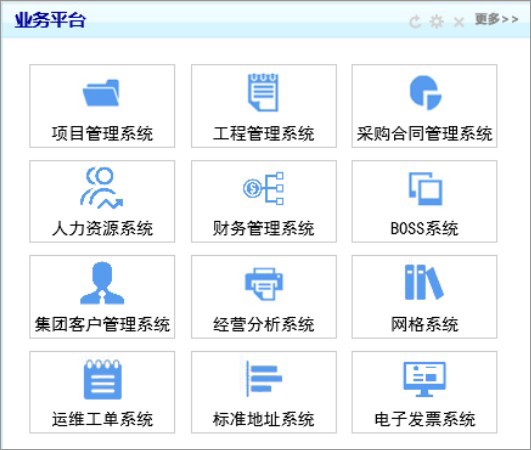Open the 项目管理系统 folder icon
Screen dimensions: 531x450
pyautogui.click(x=101, y=93)
